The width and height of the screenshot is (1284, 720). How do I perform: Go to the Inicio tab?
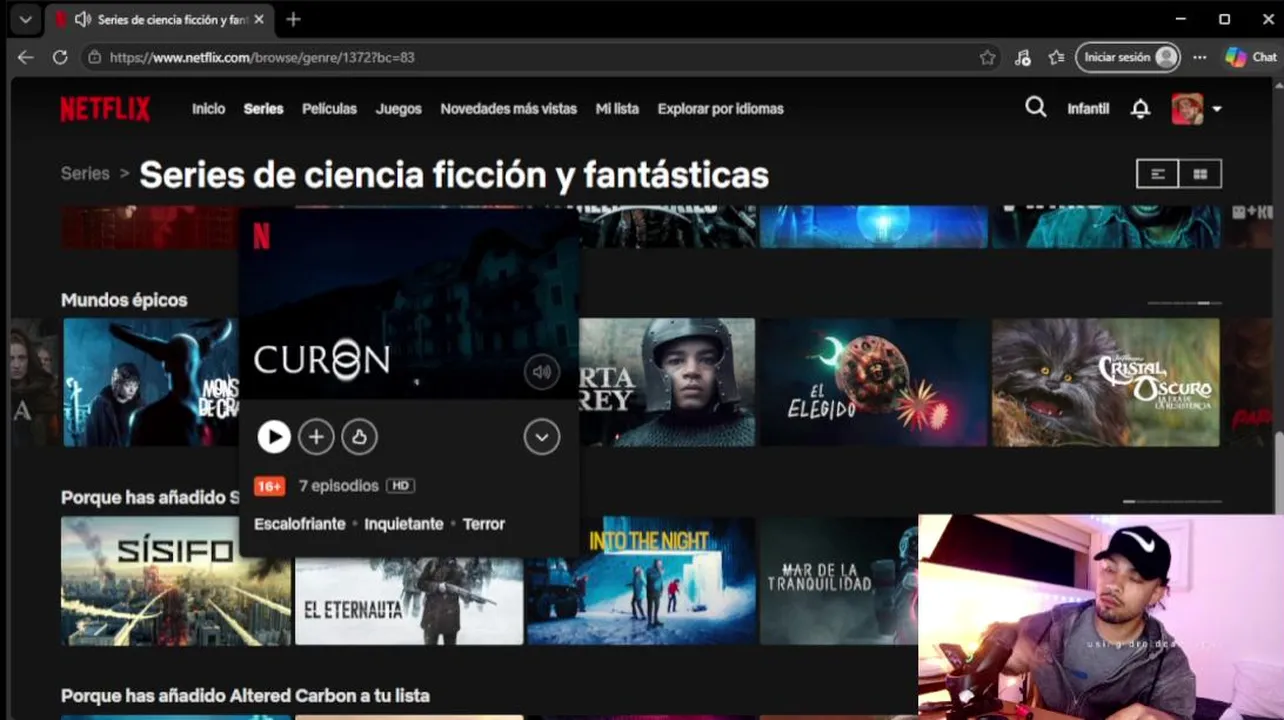pos(209,109)
